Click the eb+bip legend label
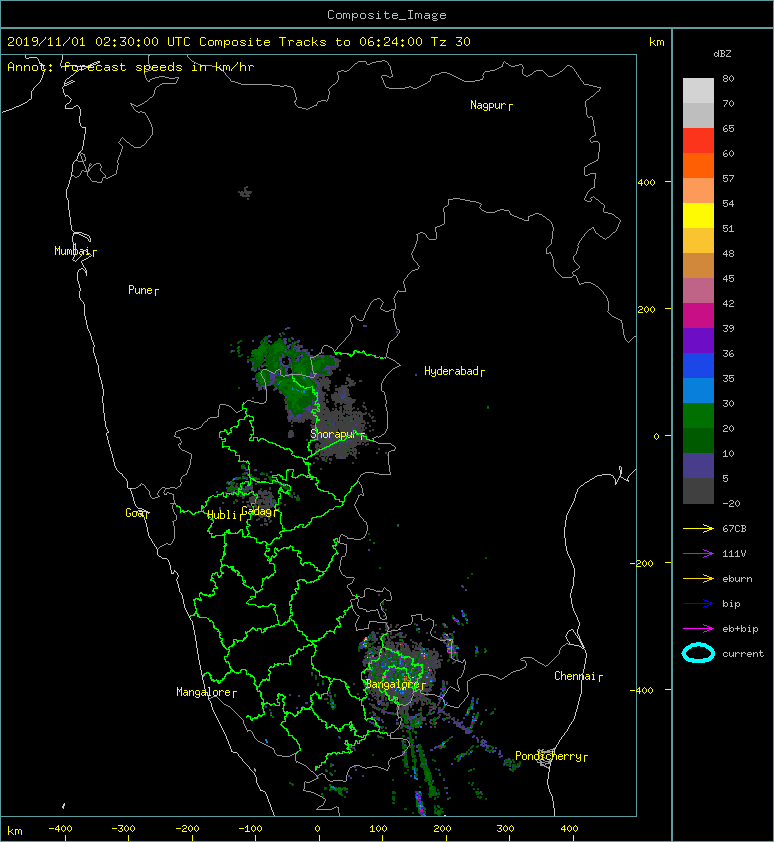Screen dimensions: 774x842 point(740,629)
